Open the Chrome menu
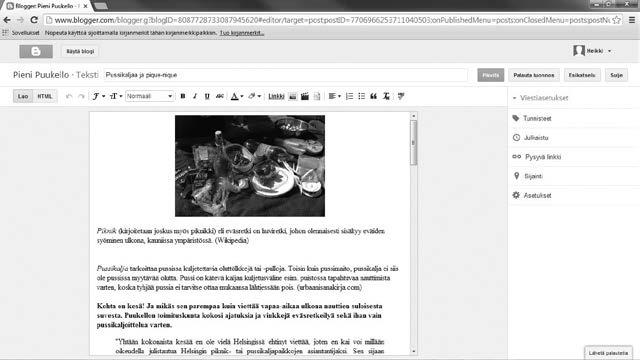The image size is (640, 360). click(x=631, y=20)
